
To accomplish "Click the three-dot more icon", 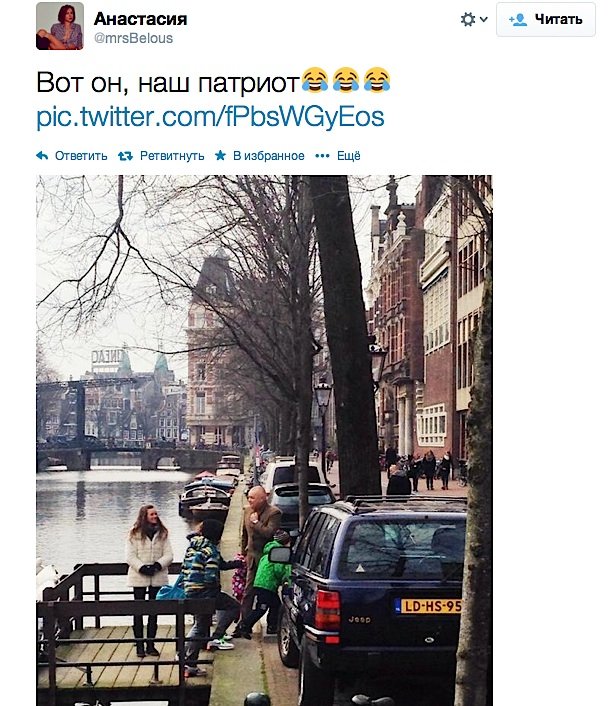I will click(x=322, y=156).
